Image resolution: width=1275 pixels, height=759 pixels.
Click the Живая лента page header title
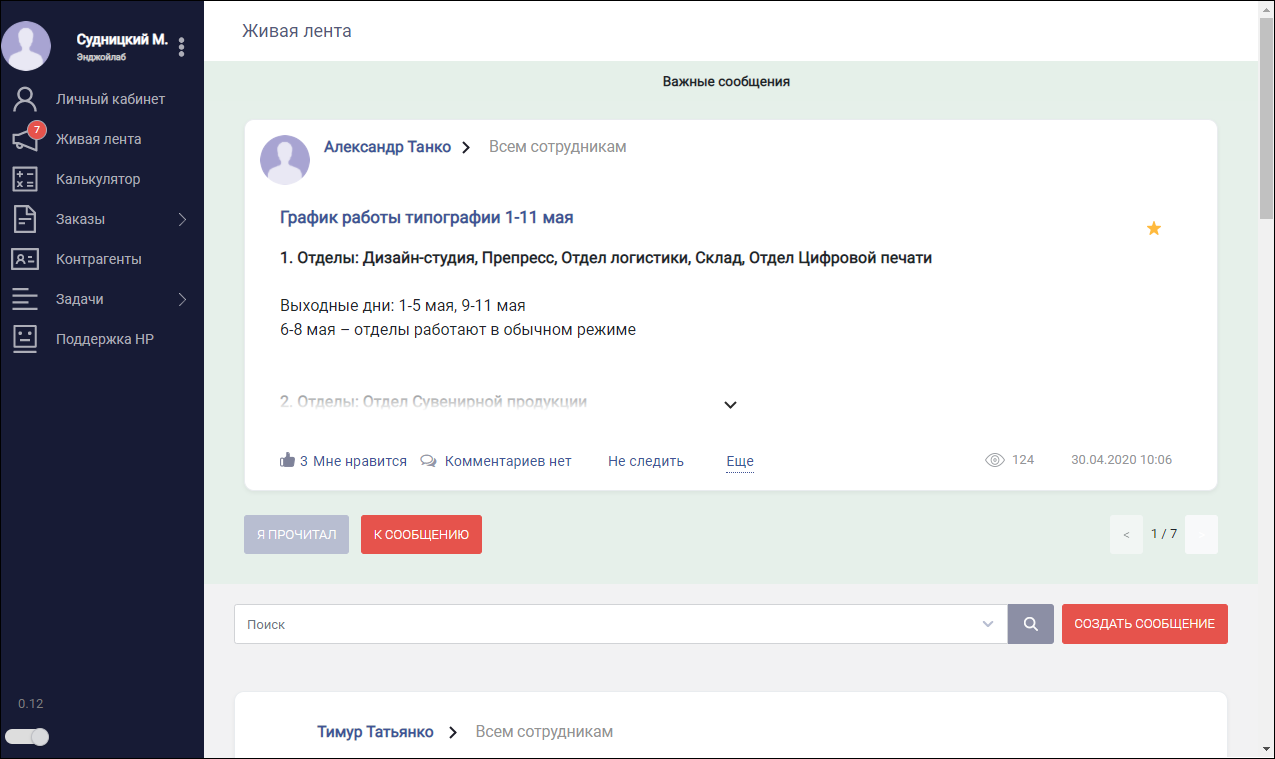297,31
